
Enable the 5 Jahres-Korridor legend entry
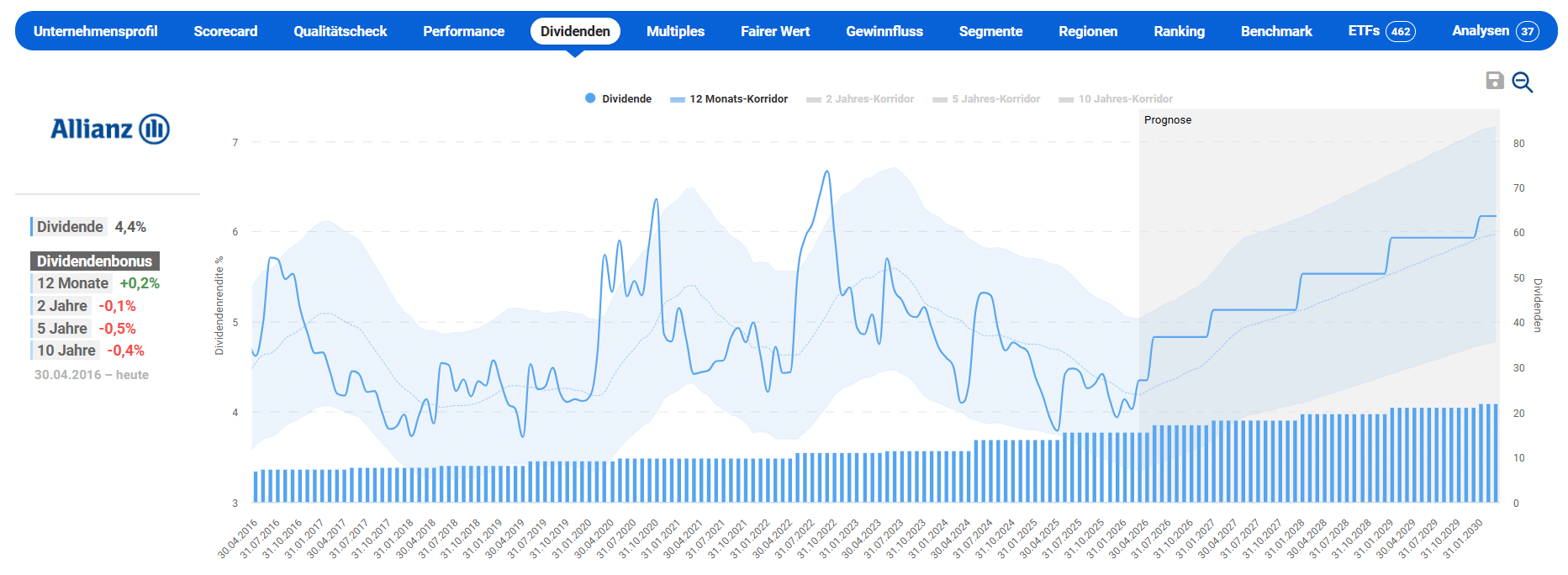click(x=986, y=99)
